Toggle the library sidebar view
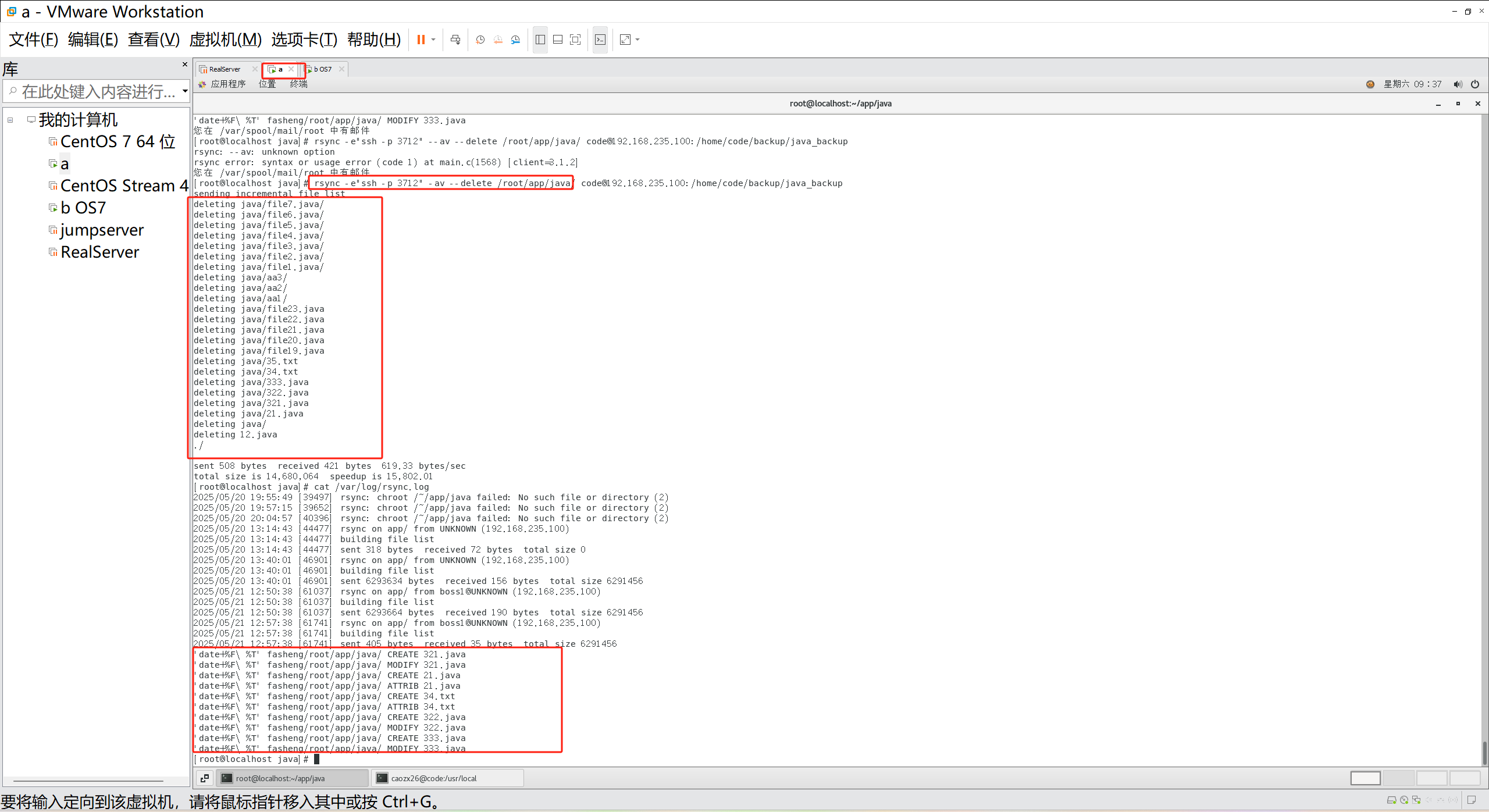The height and width of the screenshot is (812, 1489). coord(540,40)
